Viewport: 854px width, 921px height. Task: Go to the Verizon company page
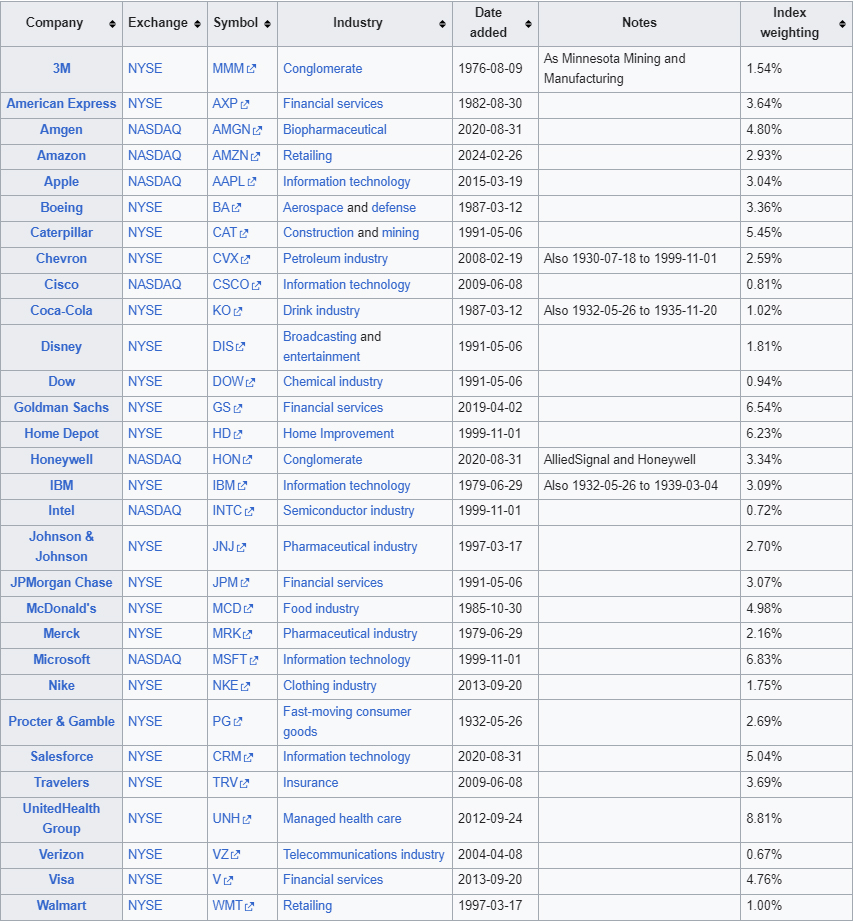tap(62, 855)
